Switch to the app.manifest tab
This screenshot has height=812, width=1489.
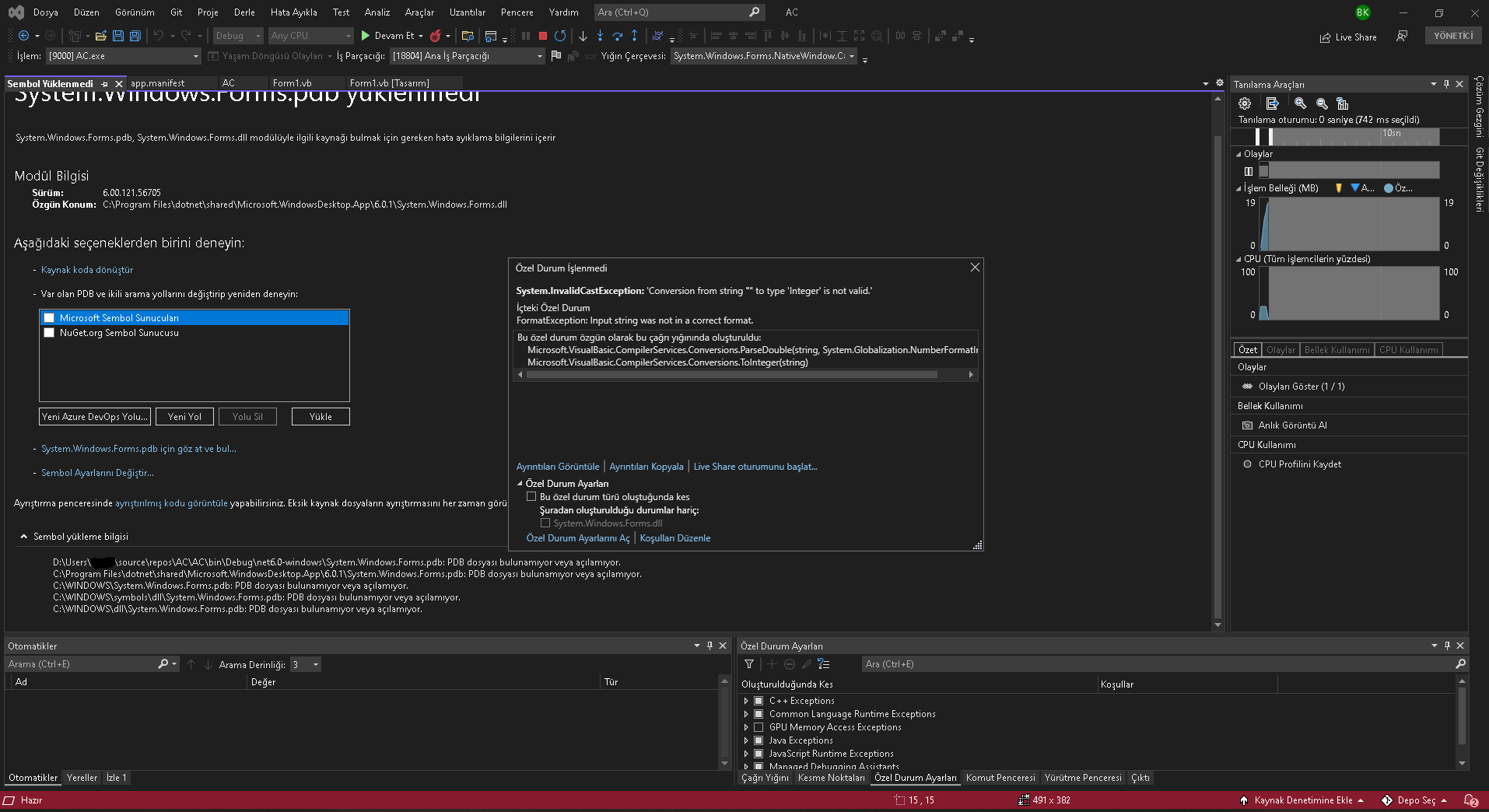click(x=158, y=83)
